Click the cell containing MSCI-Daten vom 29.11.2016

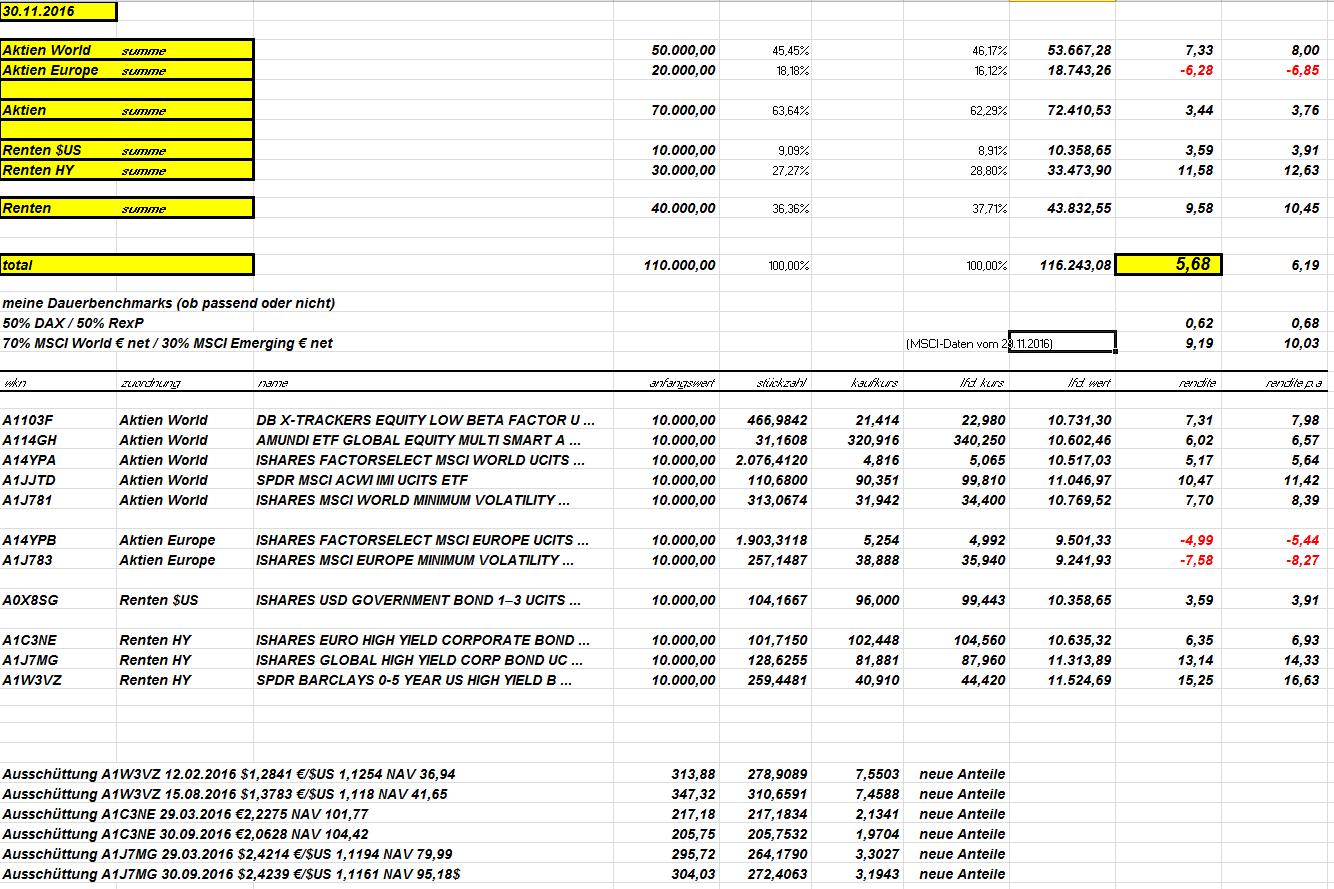979,343
